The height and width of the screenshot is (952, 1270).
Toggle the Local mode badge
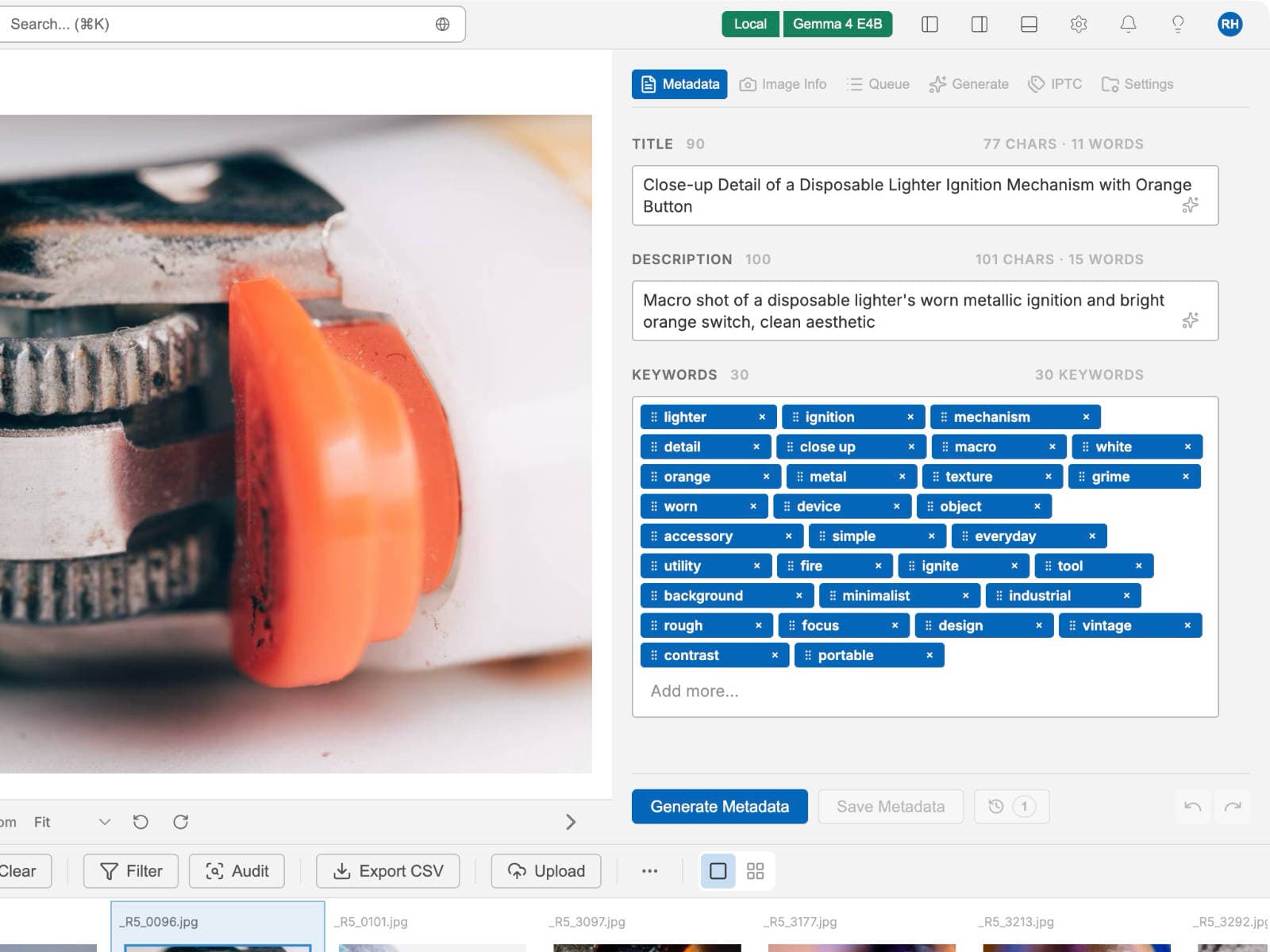tap(750, 24)
